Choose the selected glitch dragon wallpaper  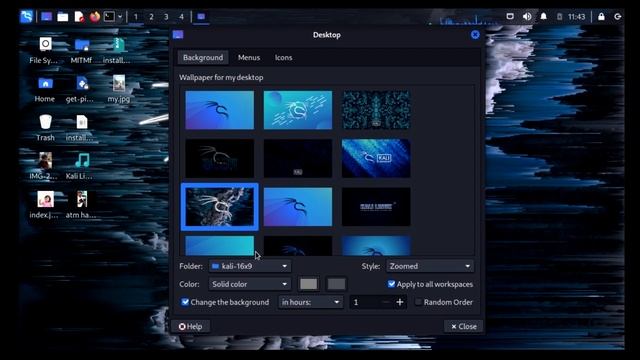point(220,207)
